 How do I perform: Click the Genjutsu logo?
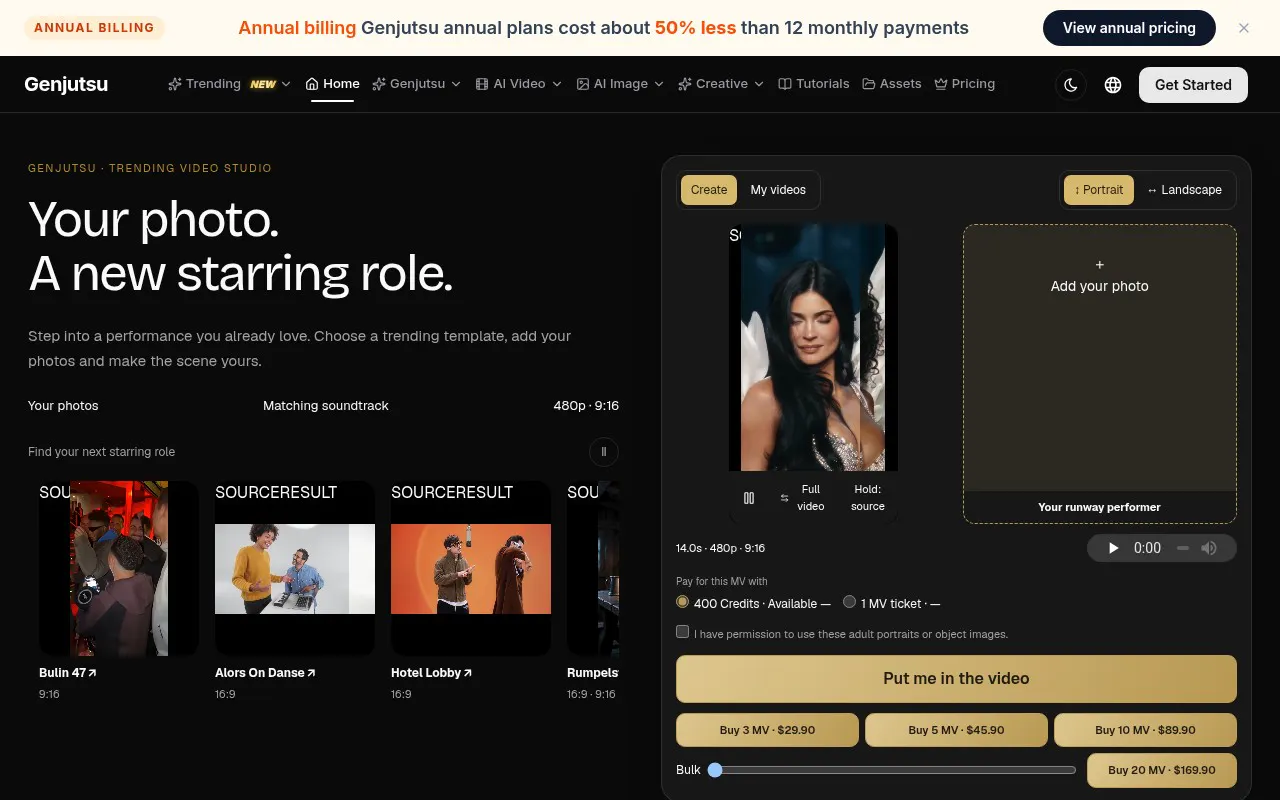(66, 85)
